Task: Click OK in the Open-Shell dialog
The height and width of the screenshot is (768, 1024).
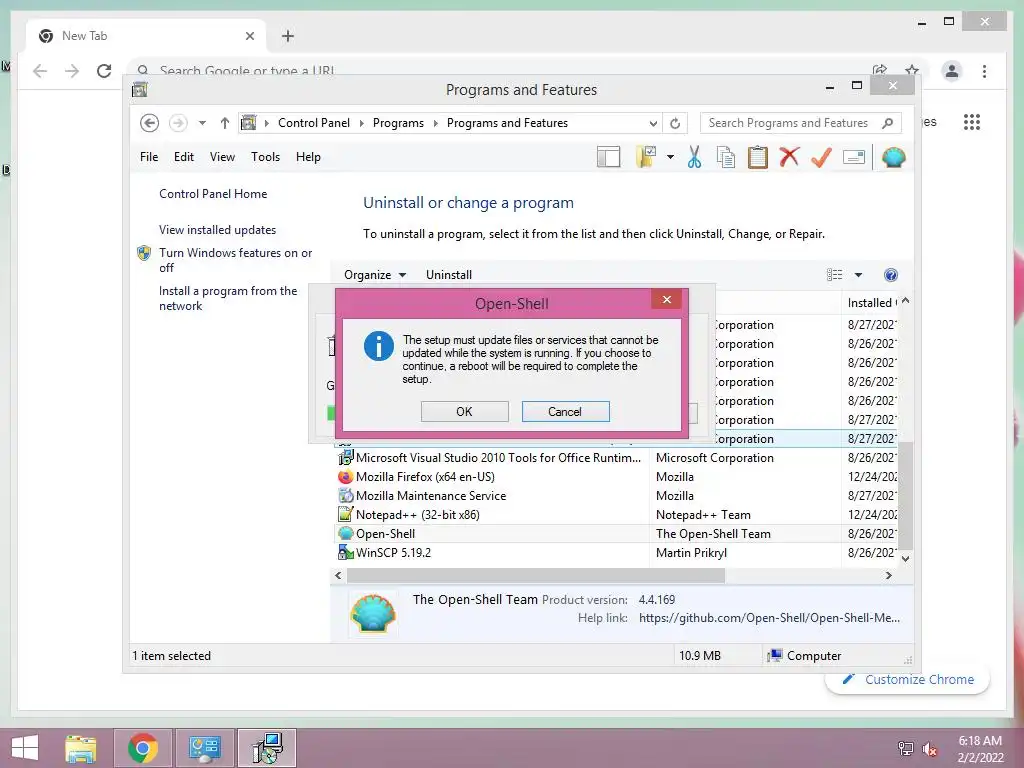Action: coord(464,411)
